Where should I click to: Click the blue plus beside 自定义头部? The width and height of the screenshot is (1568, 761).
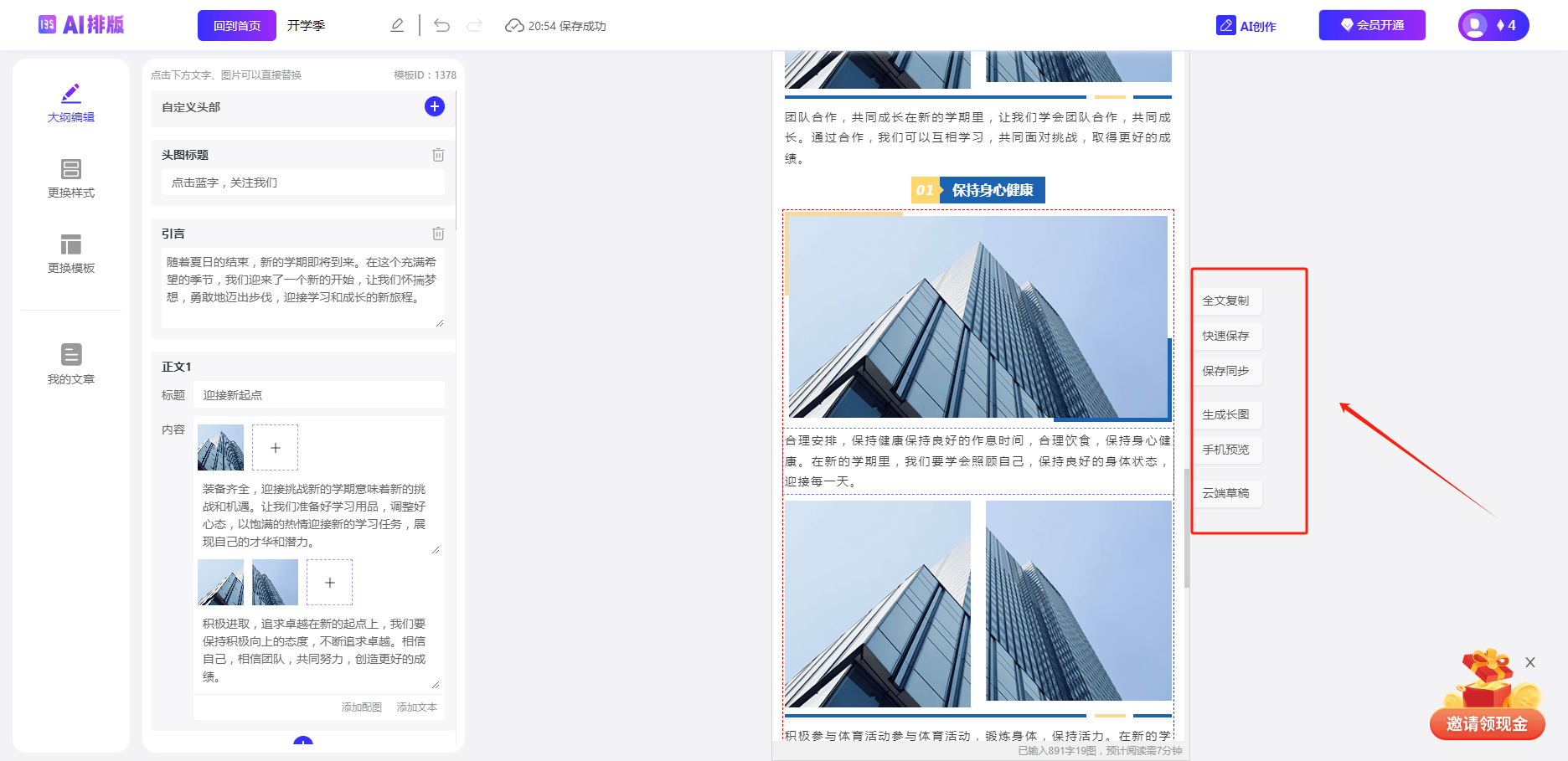pos(434,106)
